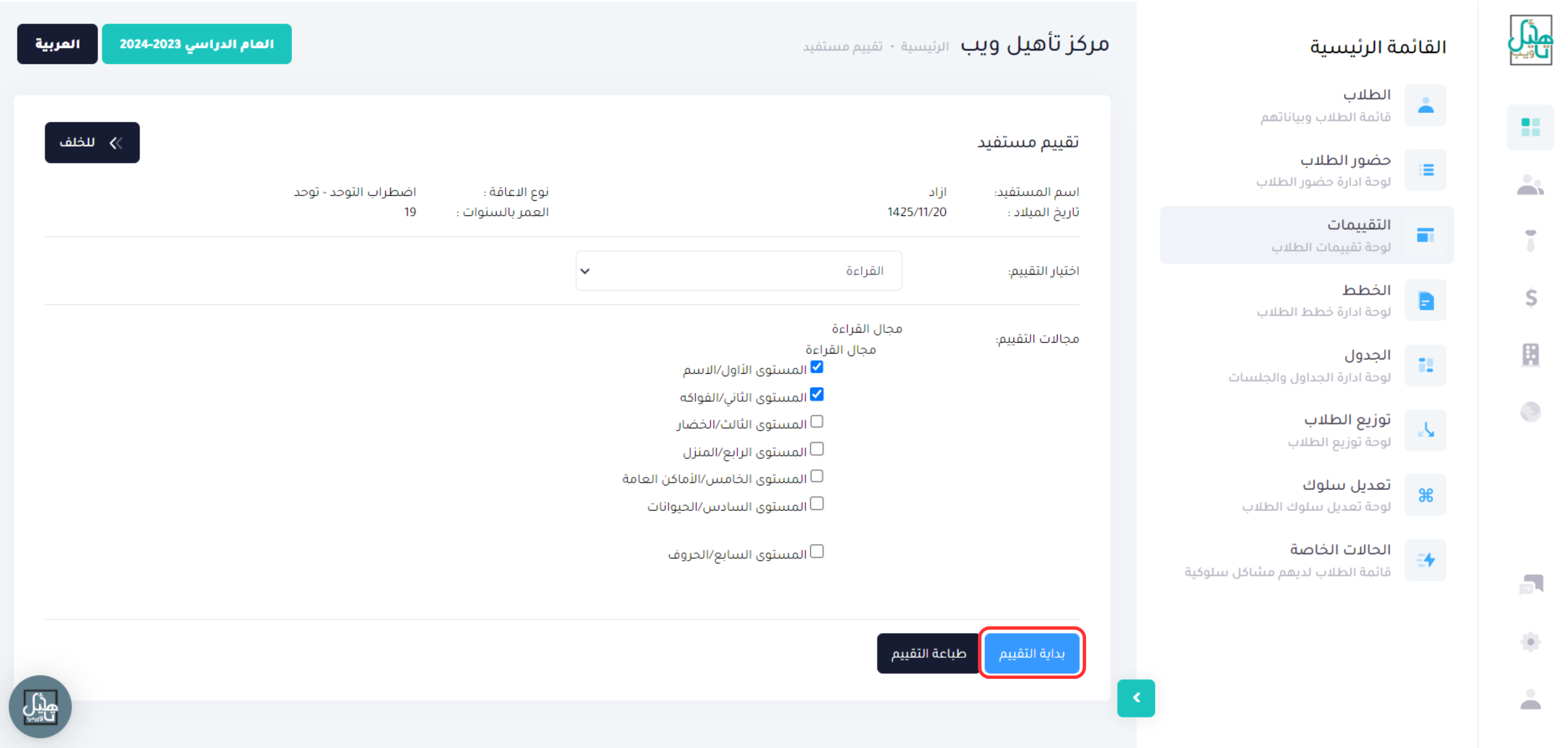Open the users group icon in the side rail
The width and height of the screenshot is (1568, 748).
[x=1530, y=184]
